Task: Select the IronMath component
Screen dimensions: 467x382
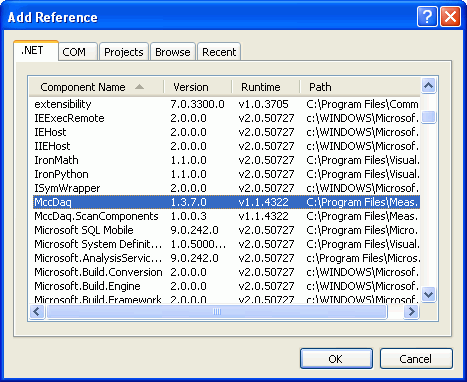Action: click(x=226, y=160)
